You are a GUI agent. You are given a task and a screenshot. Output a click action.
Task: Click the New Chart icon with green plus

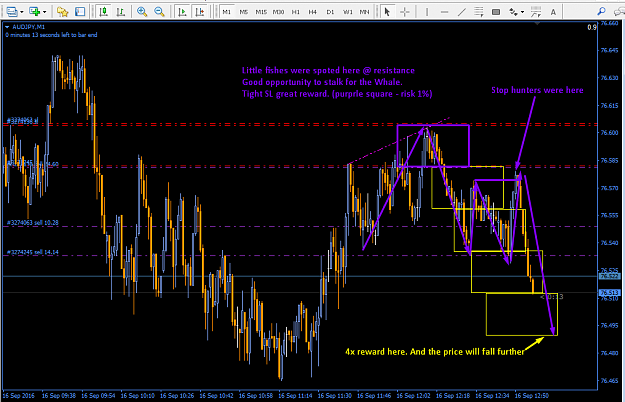pyautogui.click(x=35, y=12)
